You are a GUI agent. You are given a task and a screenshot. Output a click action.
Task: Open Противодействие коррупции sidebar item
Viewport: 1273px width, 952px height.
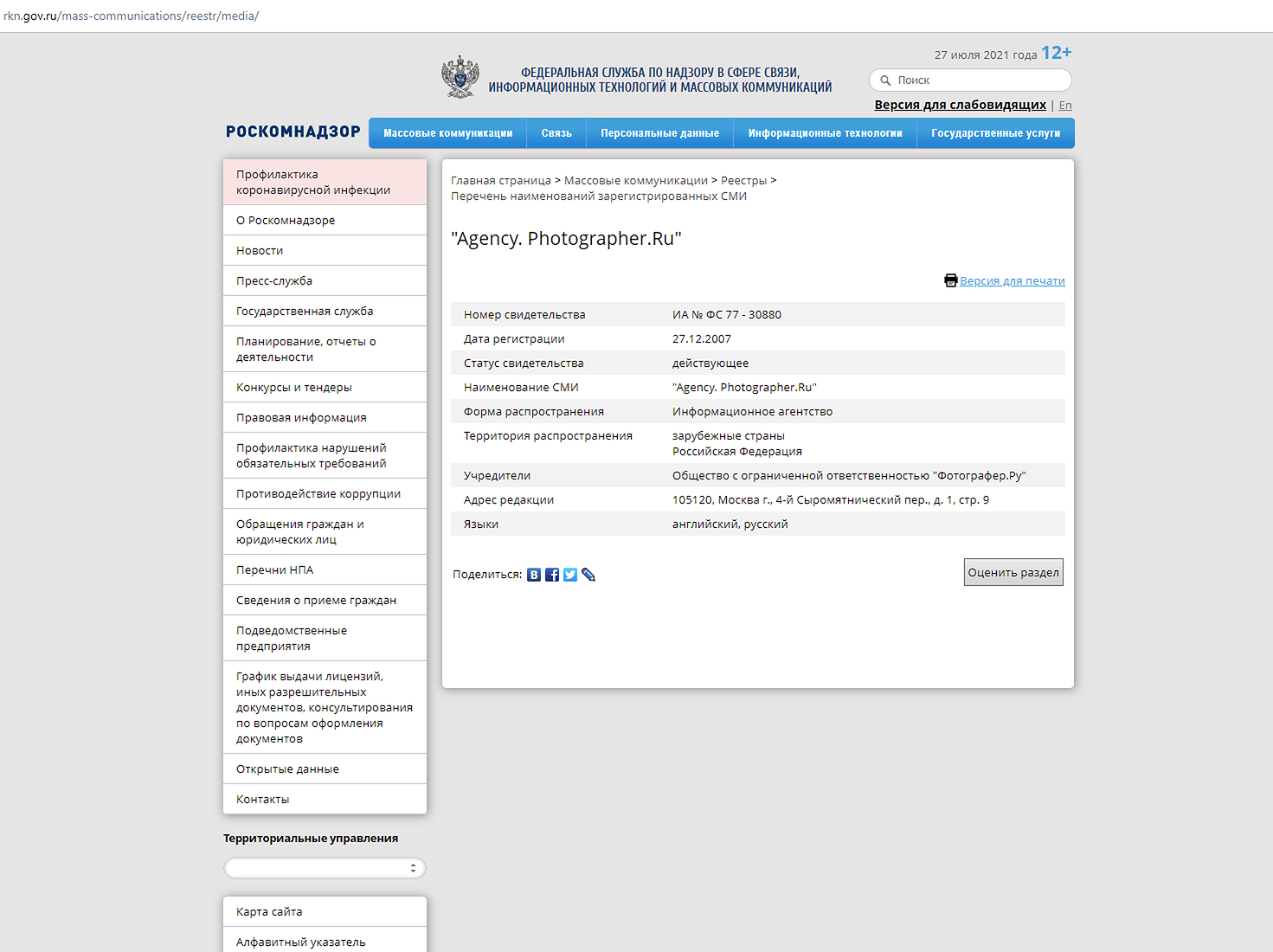(325, 493)
